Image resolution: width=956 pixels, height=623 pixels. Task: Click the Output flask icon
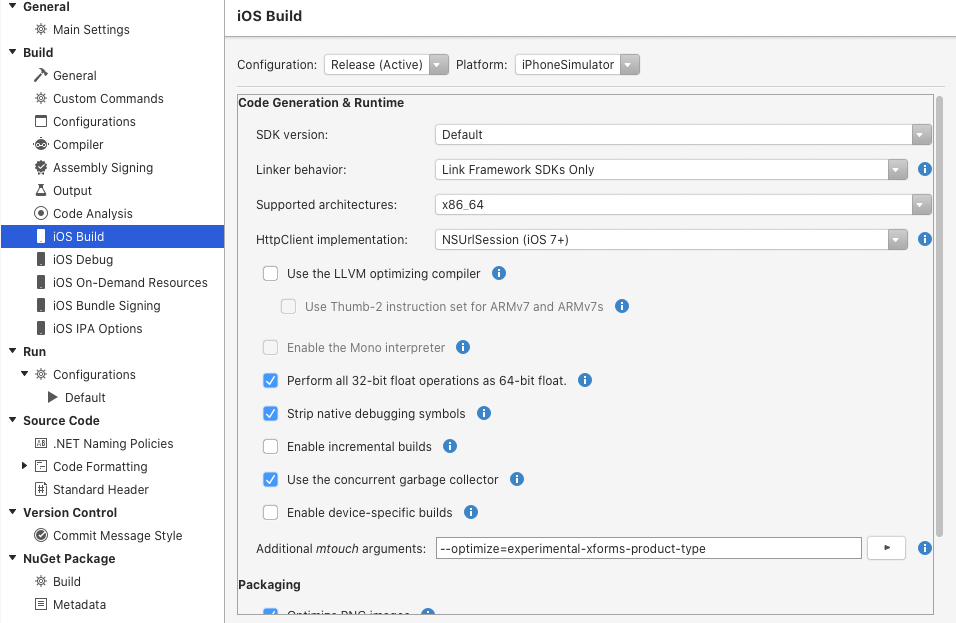[x=41, y=190]
